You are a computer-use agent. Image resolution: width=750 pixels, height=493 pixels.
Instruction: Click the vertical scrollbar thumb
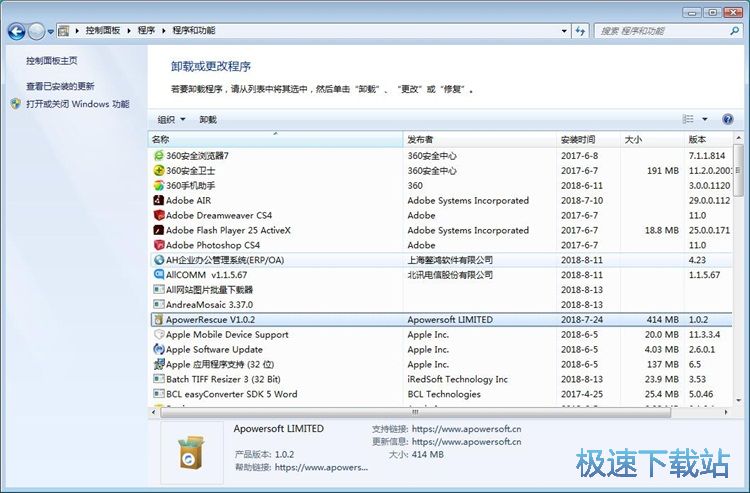[x=738, y=170]
